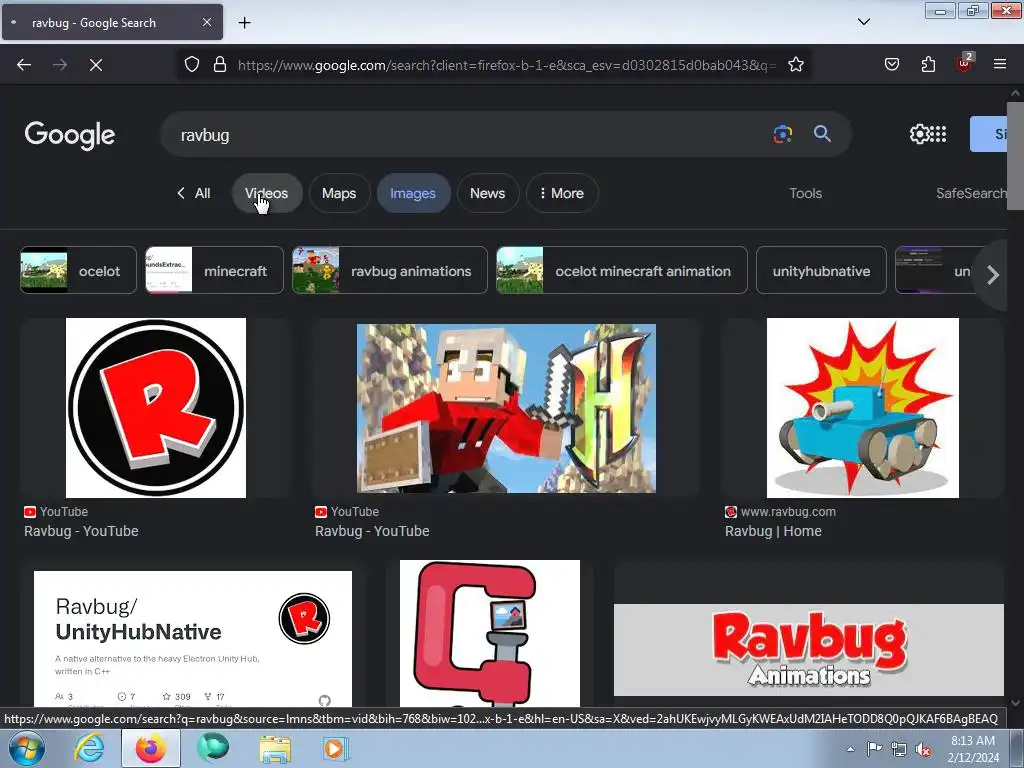This screenshot has height=768, width=1024.
Task: Open Google quick settings gear
Action: [x=919, y=135]
